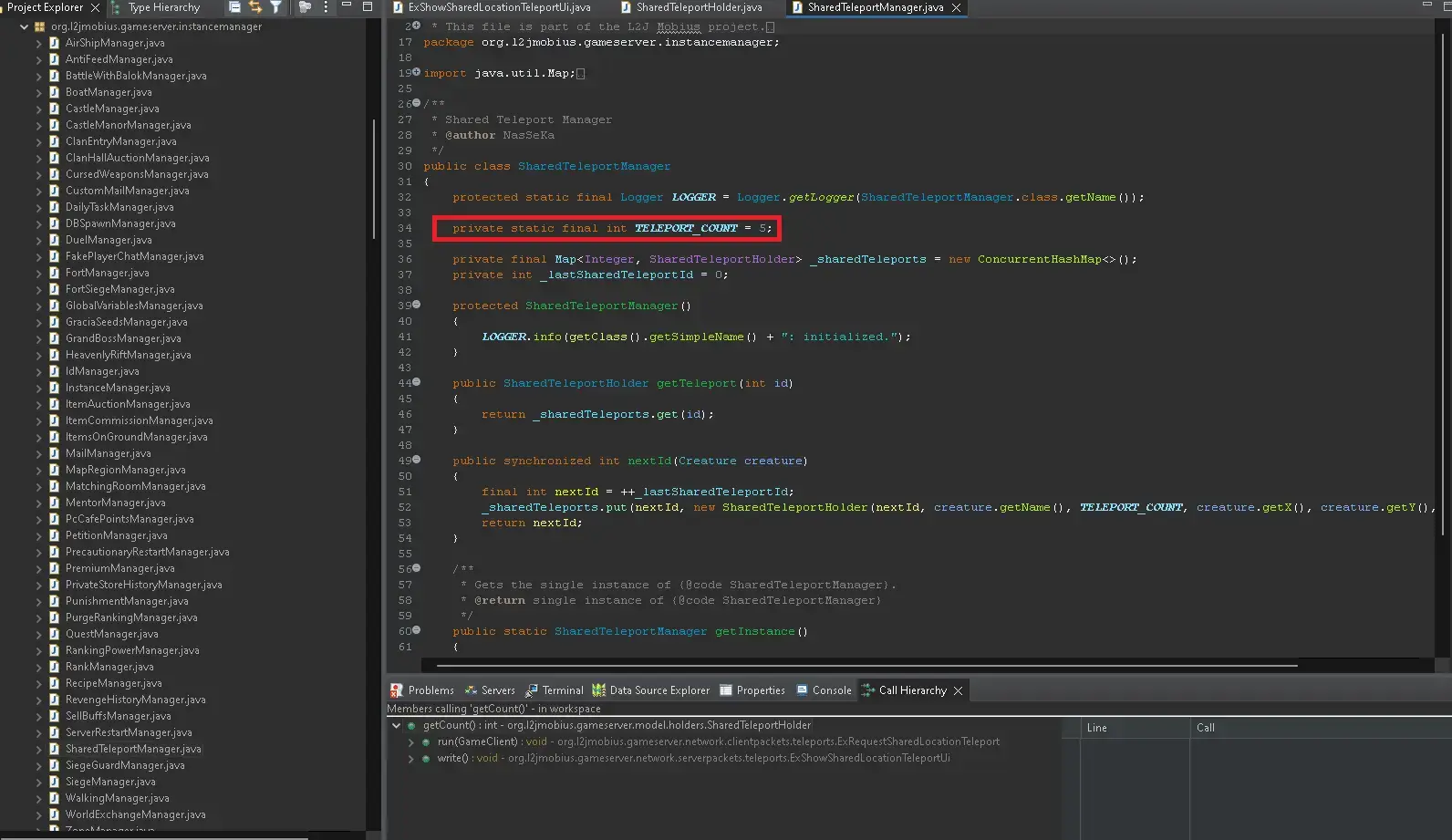Toggle folding of the constructor at line 39

417,305
